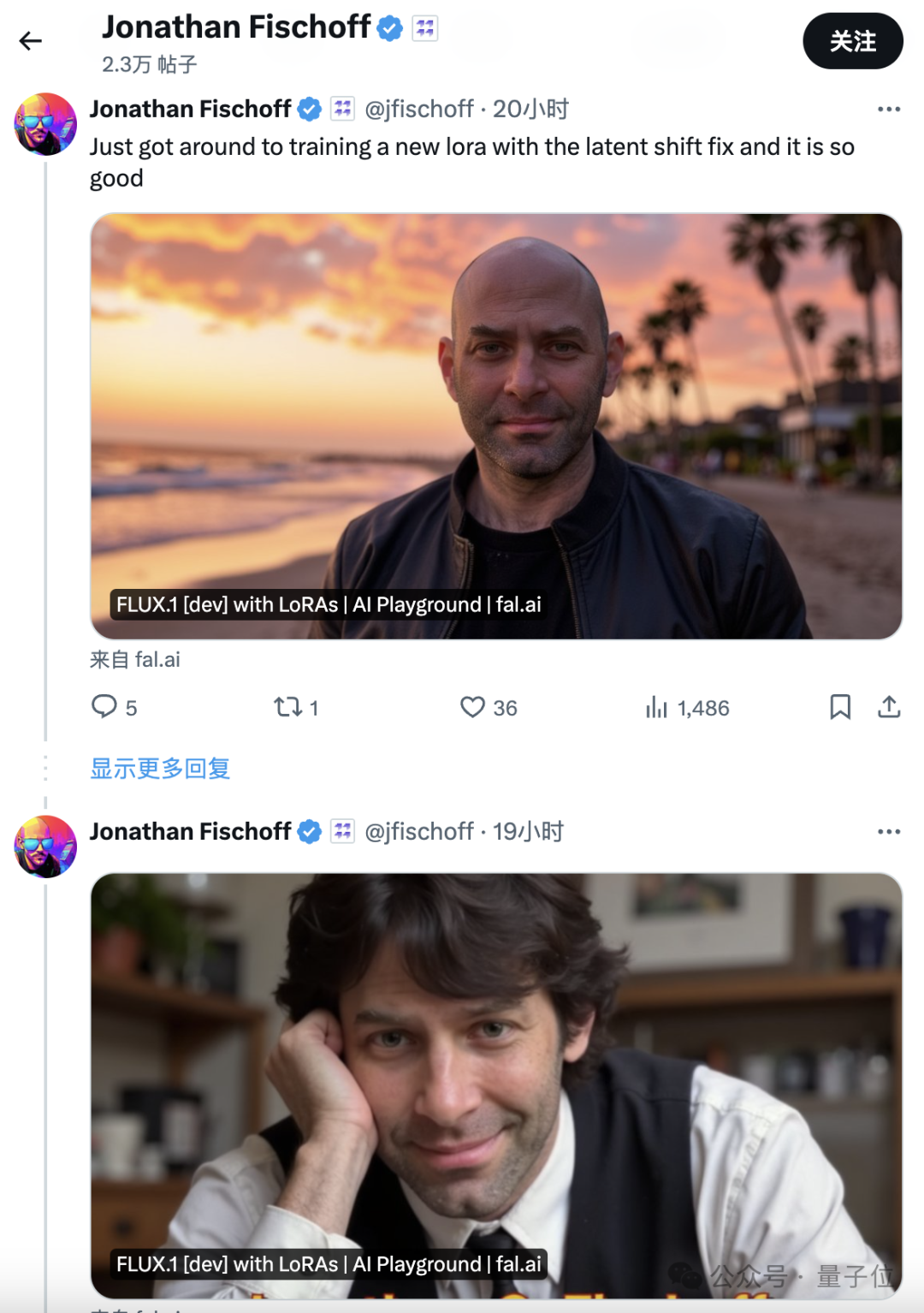Open the 来自 fal.ai source link
Screen dimensions: 924x1313
click(x=135, y=660)
